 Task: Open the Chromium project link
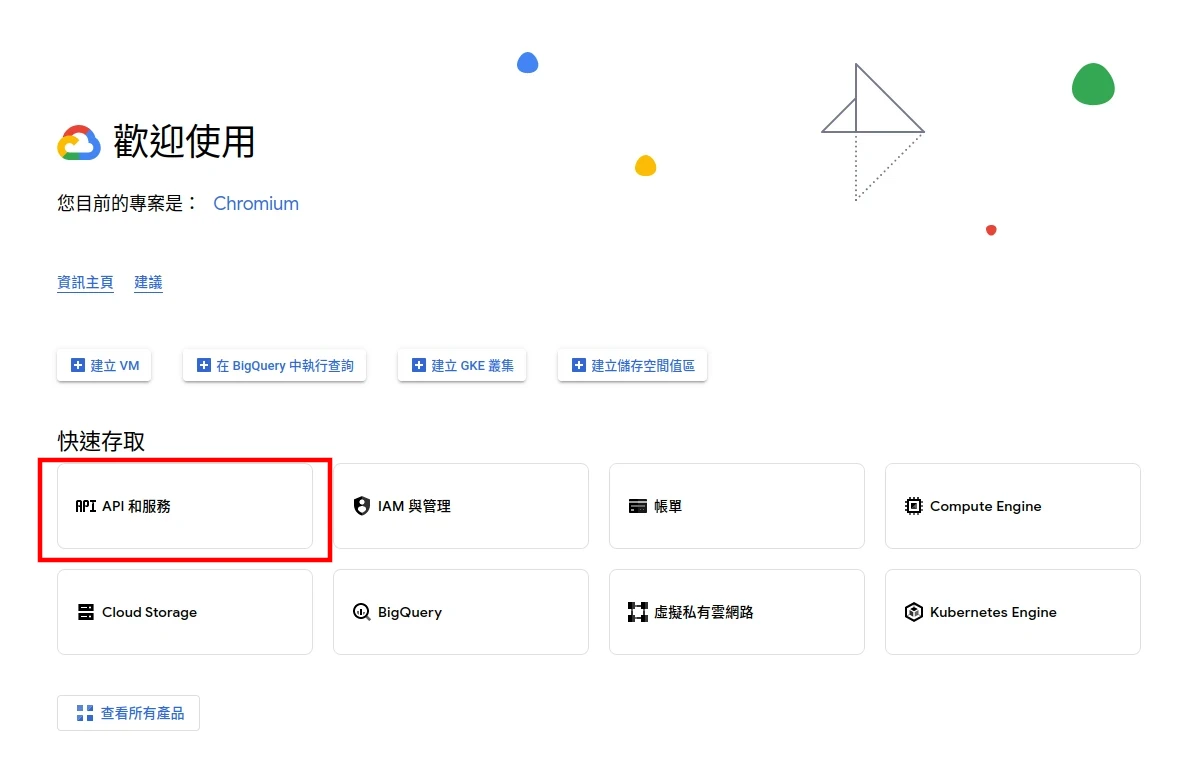256,204
